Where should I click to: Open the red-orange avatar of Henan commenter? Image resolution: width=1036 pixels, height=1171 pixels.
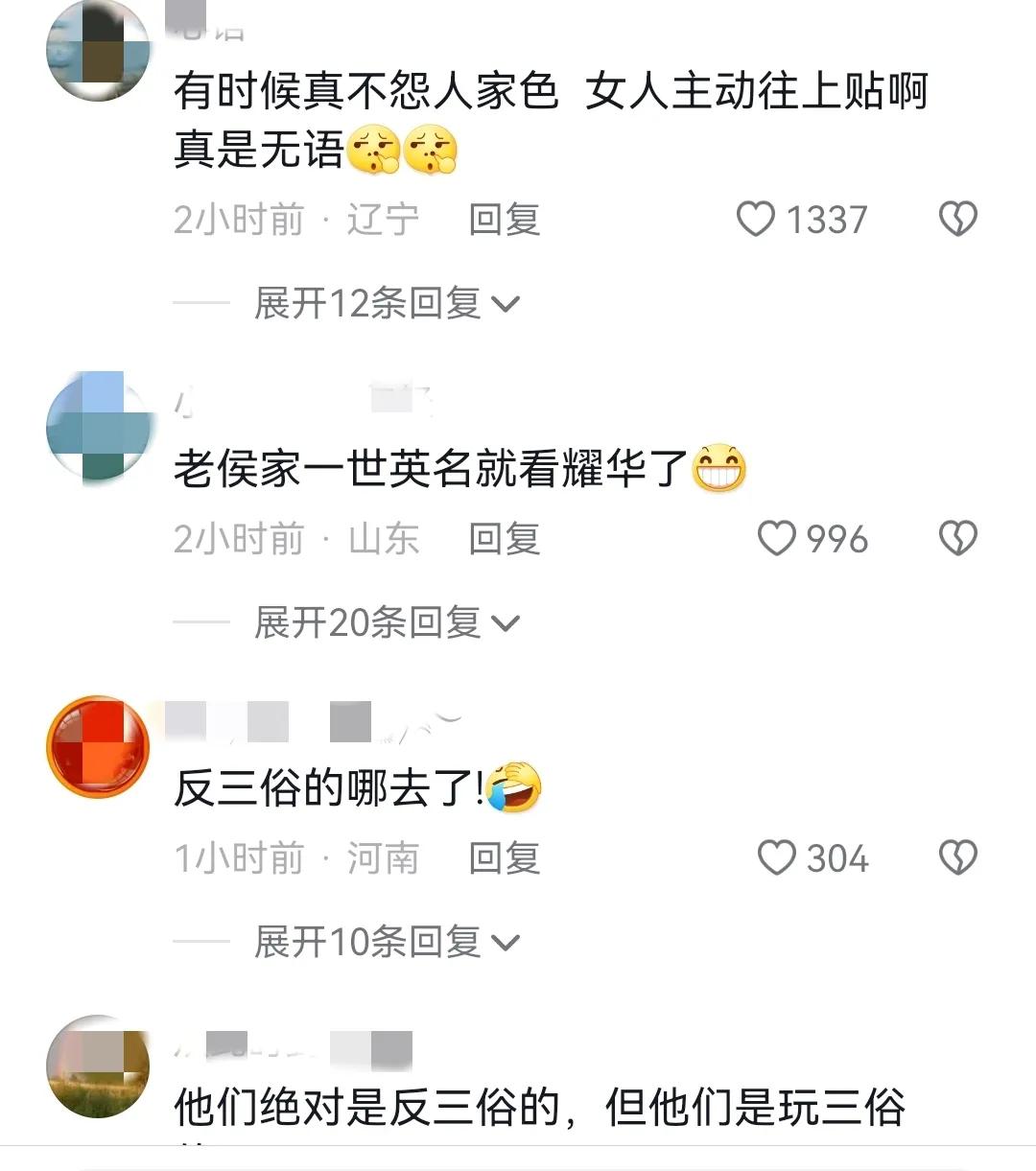98,747
